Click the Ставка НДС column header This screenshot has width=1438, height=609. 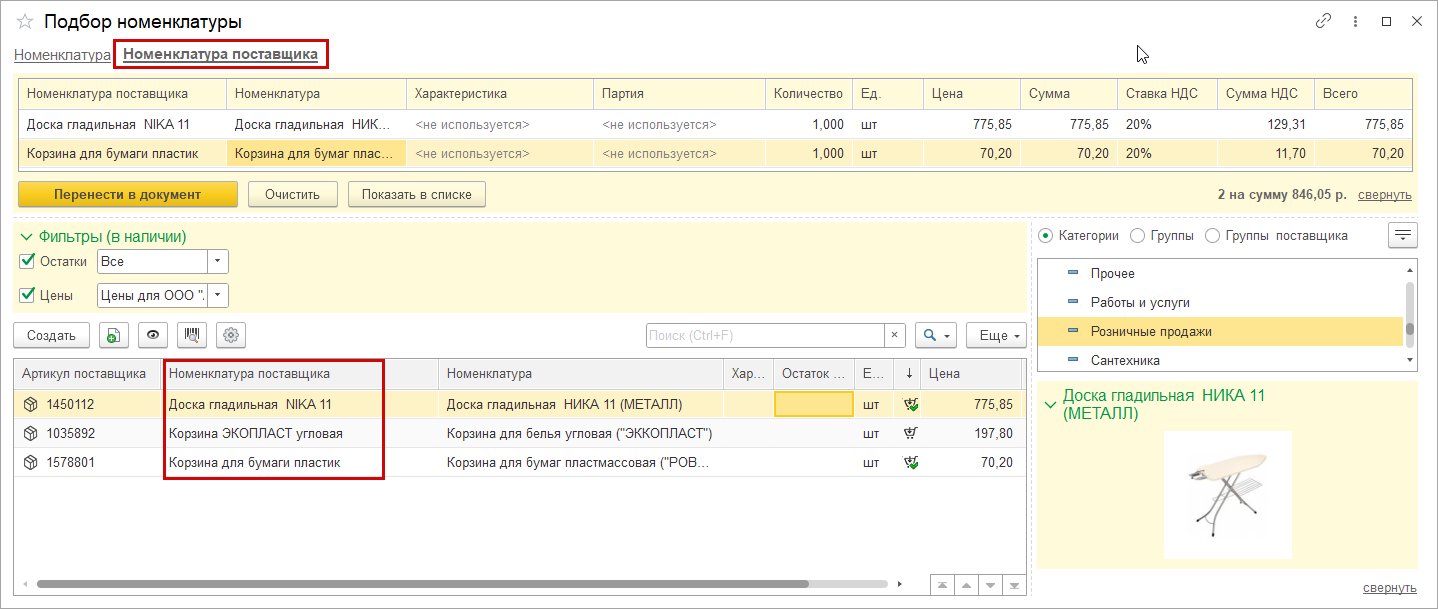coord(1167,93)
